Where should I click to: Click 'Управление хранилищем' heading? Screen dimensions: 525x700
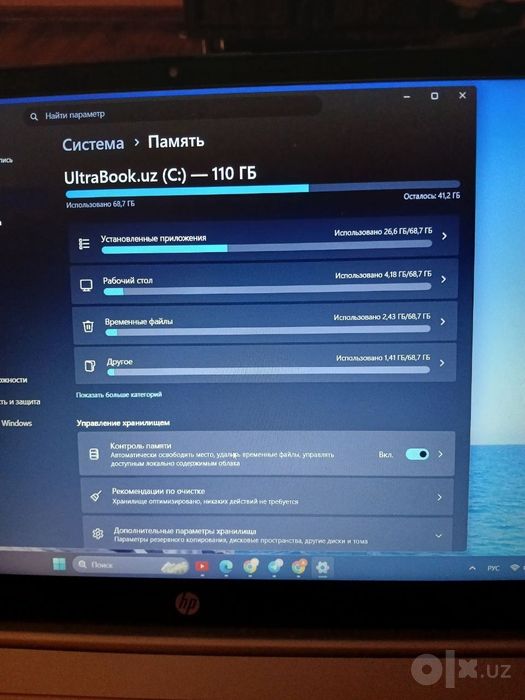[123, 423]
